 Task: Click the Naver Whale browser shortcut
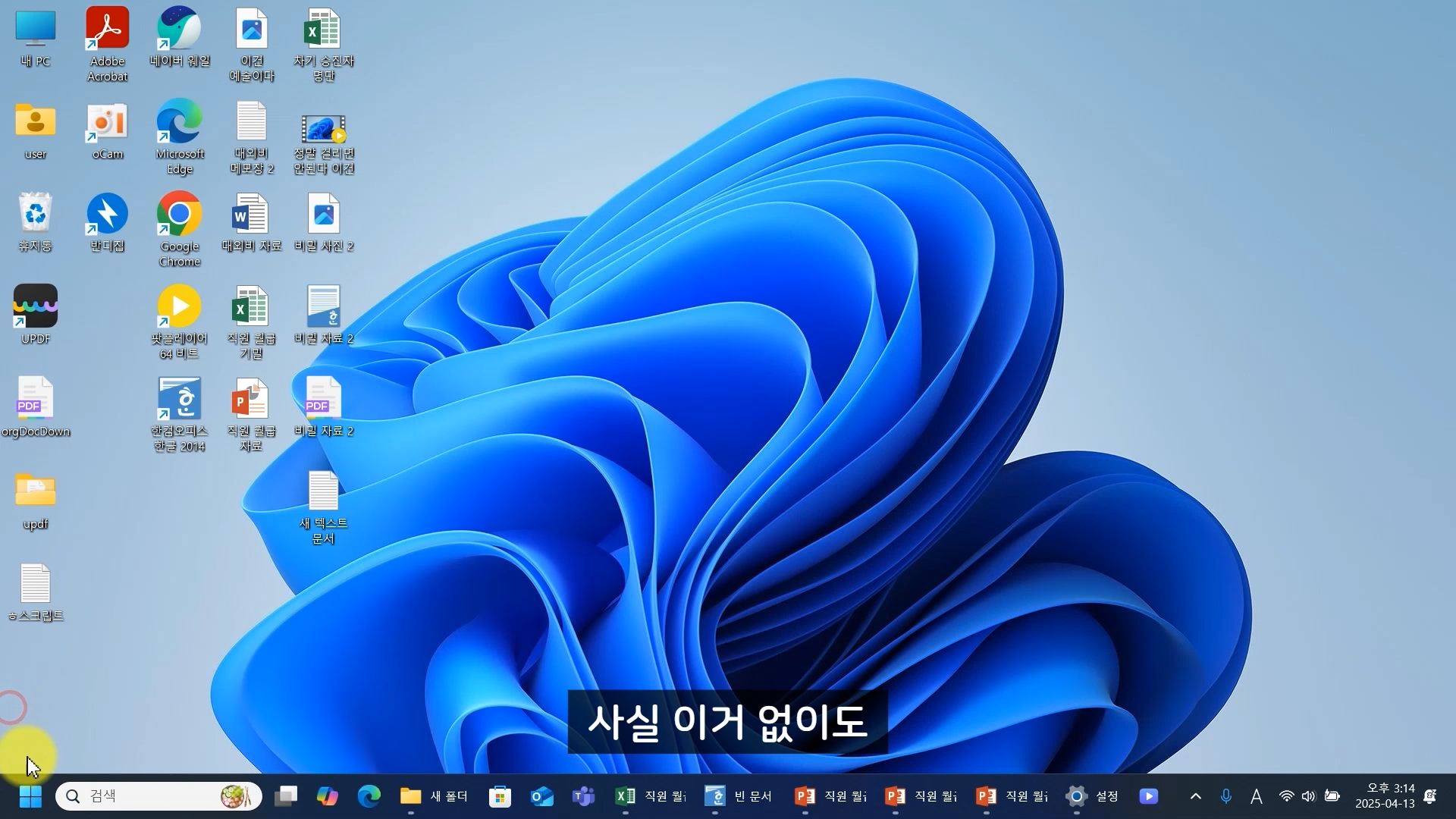click(180, 30)
